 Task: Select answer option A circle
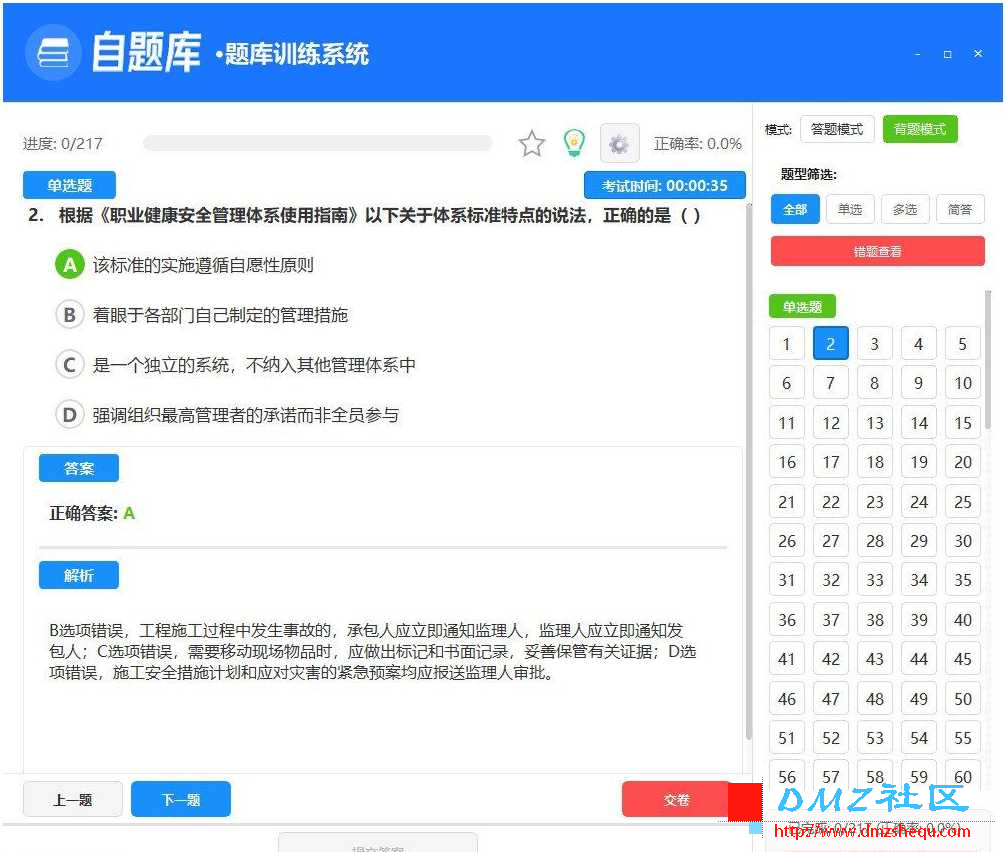(x=70, y=264)
